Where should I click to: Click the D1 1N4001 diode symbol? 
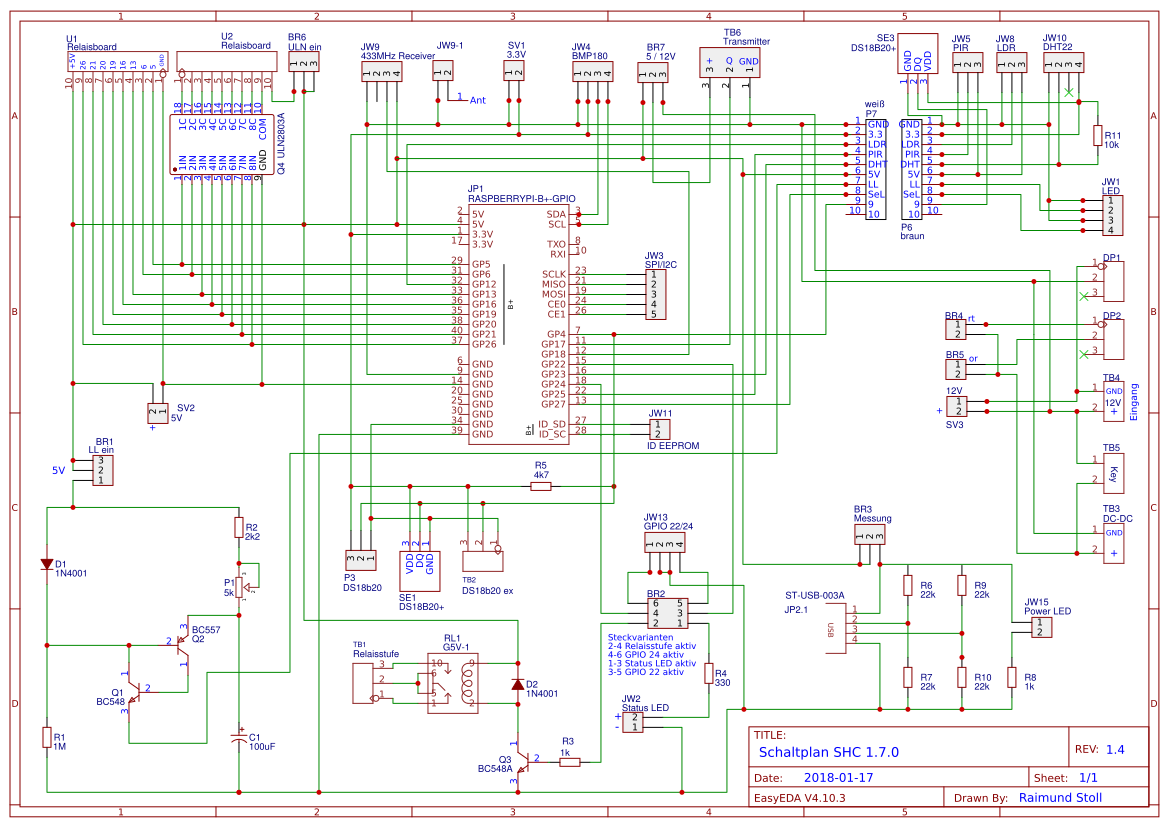coord(45,565)
